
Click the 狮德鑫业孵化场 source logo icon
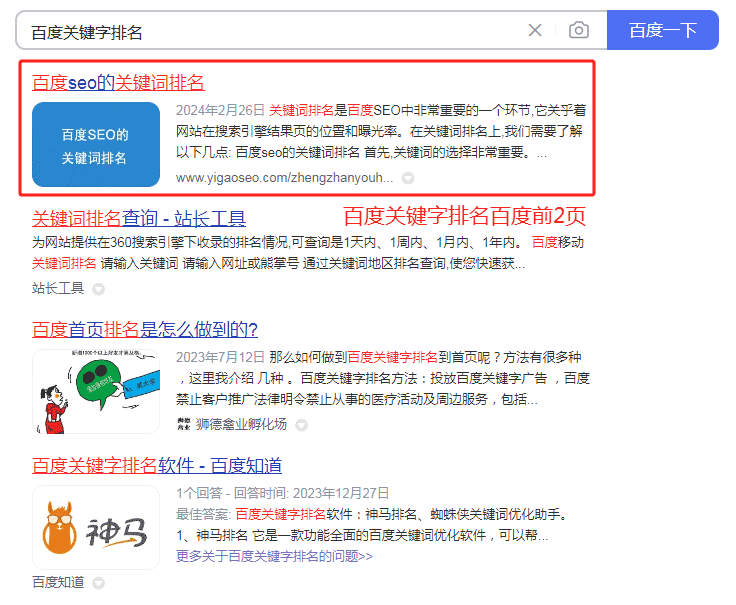coord(184,424)
